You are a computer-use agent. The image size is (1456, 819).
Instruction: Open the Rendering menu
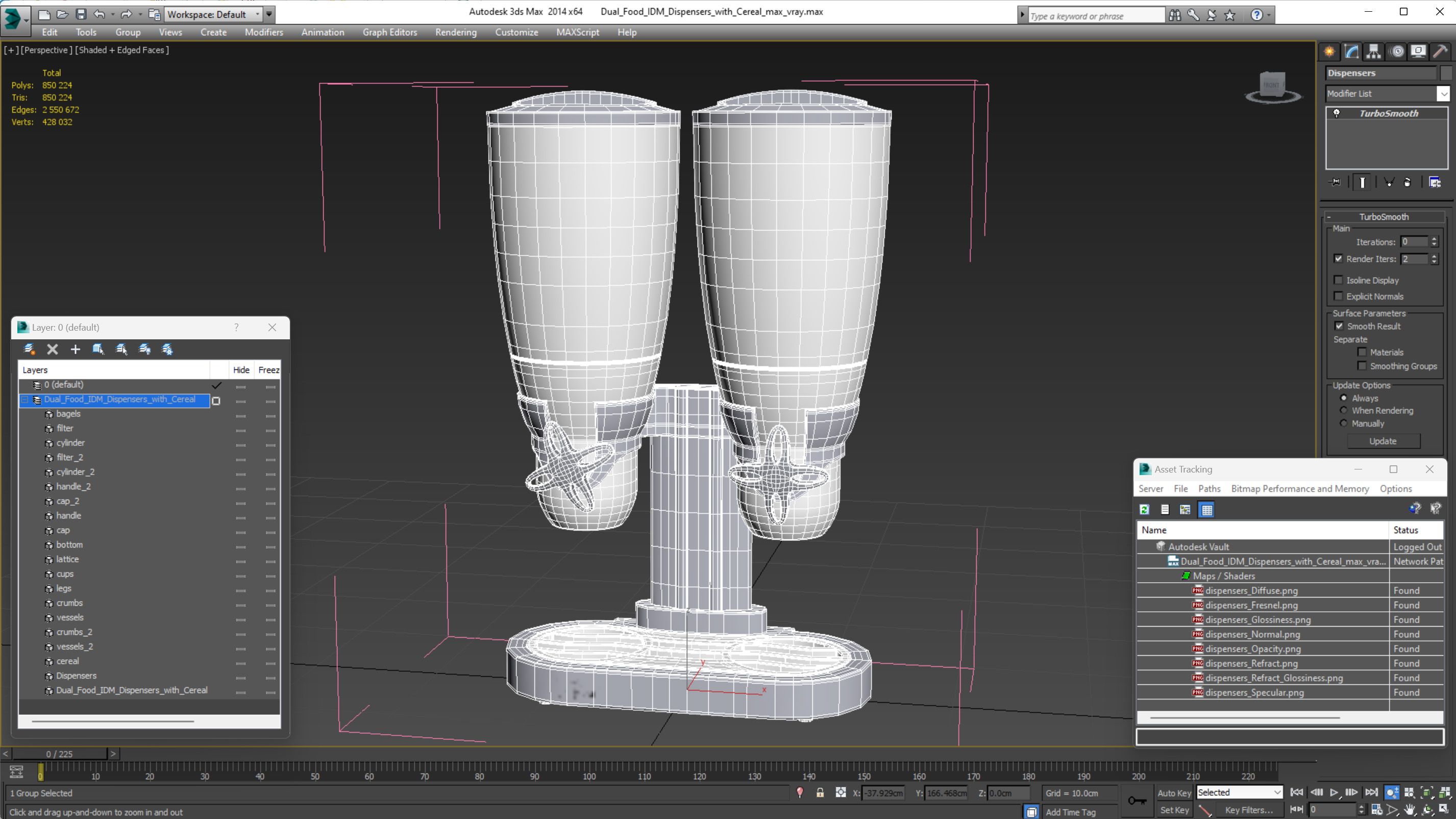pos(456,32)
